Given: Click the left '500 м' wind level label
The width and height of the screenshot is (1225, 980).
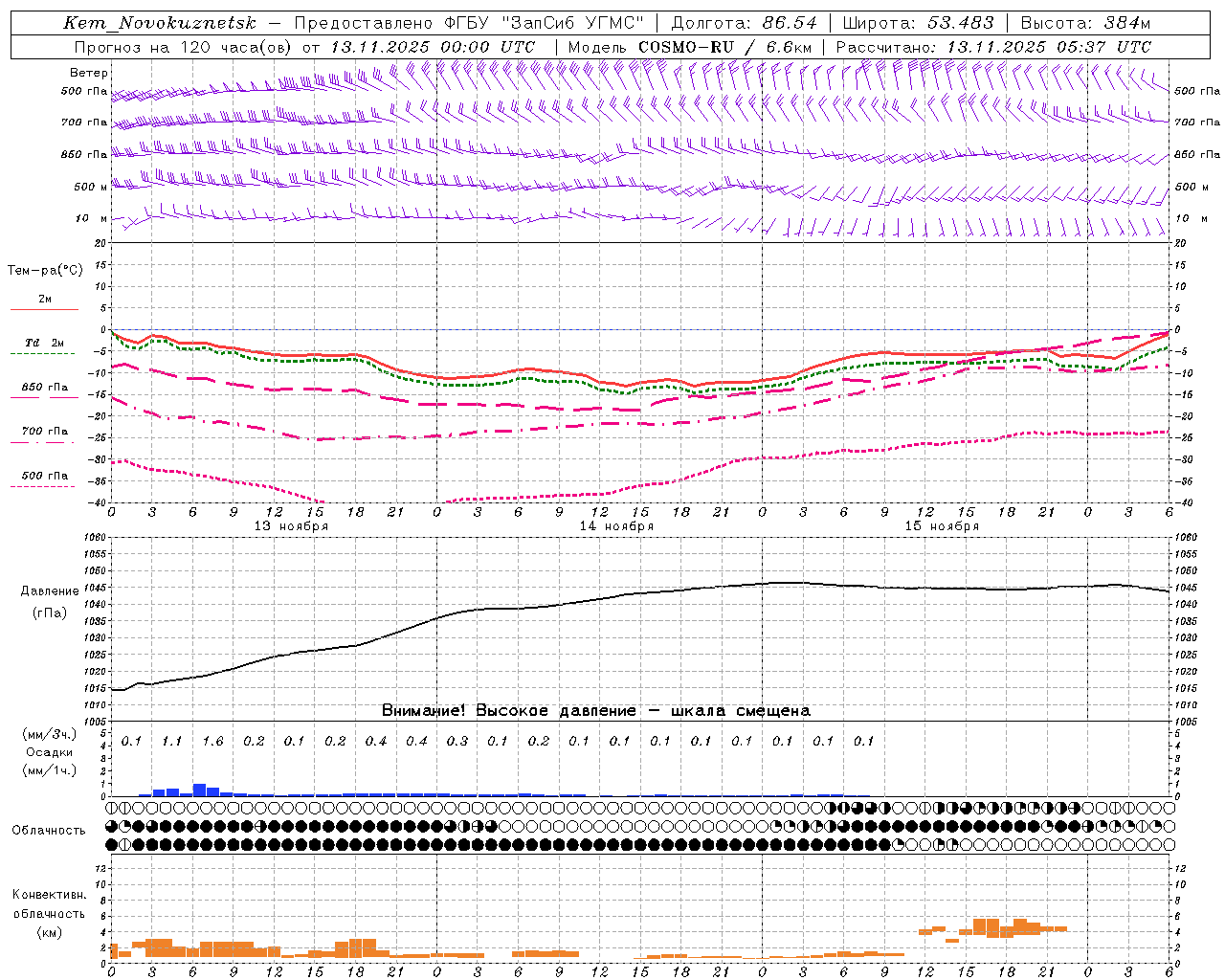Looking at the screenshot, I should pos(91,187).
